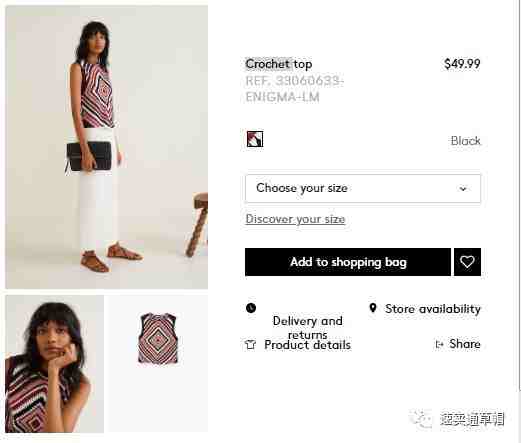Viewport: 521px width, 443px height.
Task: Click the Share link text
Action: point(465,344)
